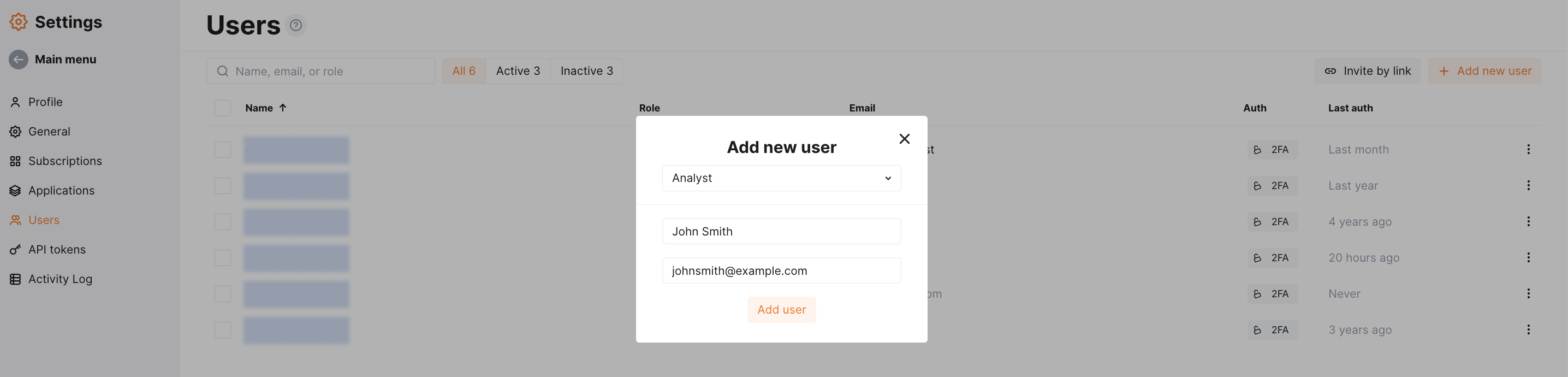Toggle the select-all checkbox in table header

223,108
